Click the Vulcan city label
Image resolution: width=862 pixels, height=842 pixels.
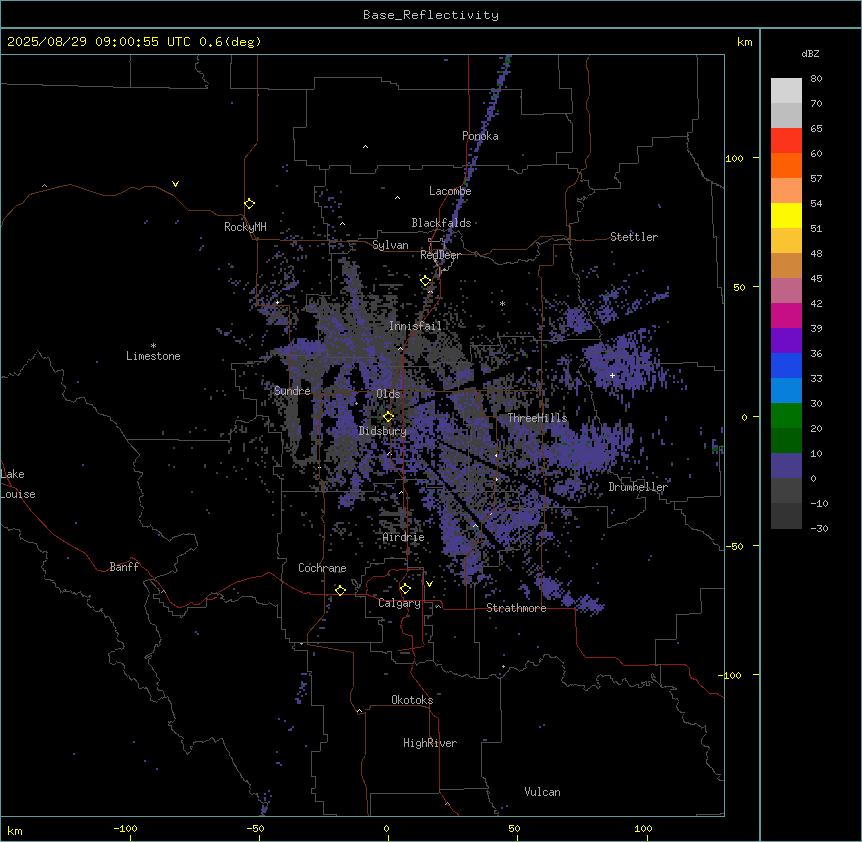click(543, 792)
